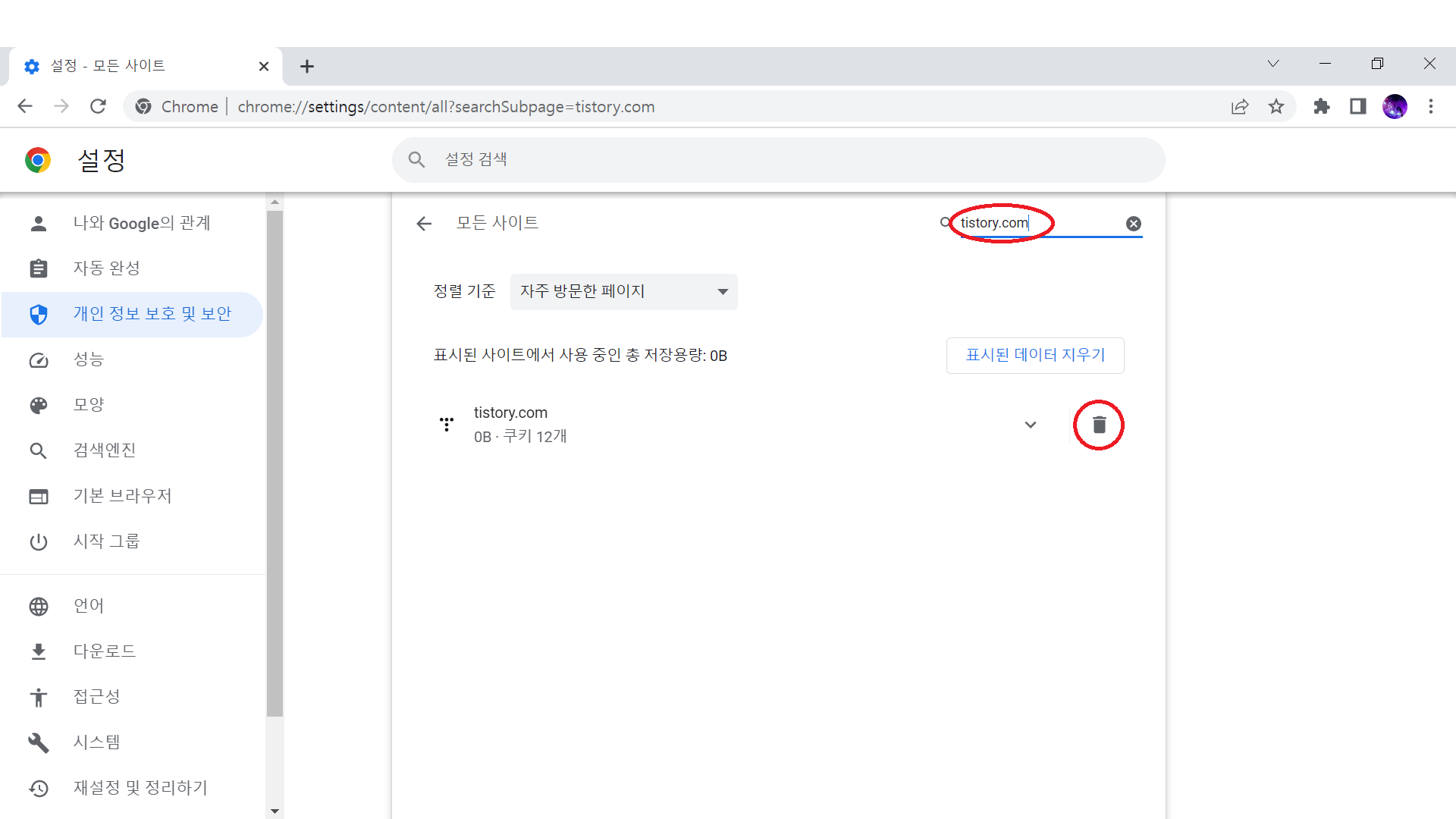The height and width of the screenshot is (819, 1456).
Task: Open 시작 그룹 settings
Action: pyautogui.click(x=132, y=541)
